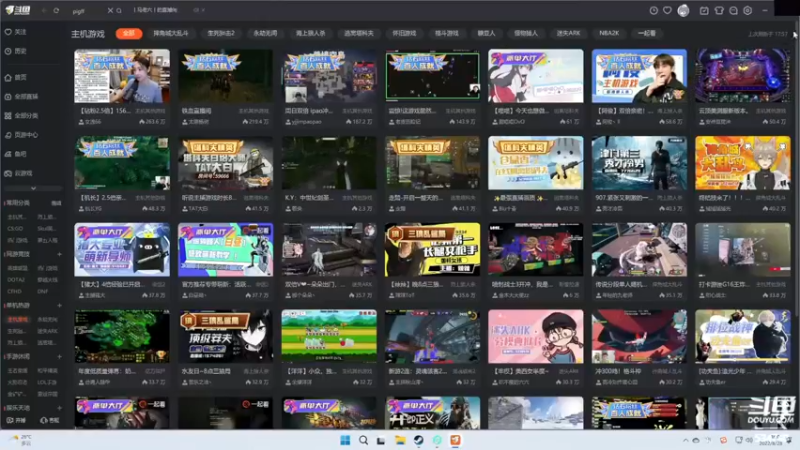Open File Explorer folder on taskbar
The image size is (800, 450).
[400, 440]
